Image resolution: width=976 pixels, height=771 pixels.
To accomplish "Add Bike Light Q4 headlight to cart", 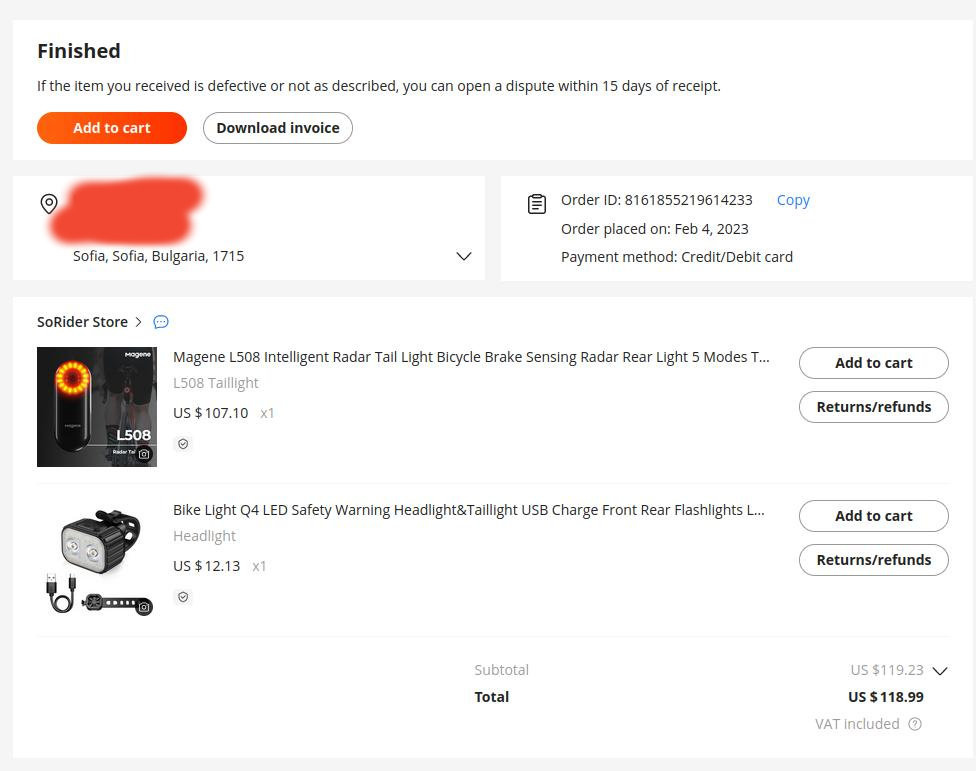I will [873, 516].
